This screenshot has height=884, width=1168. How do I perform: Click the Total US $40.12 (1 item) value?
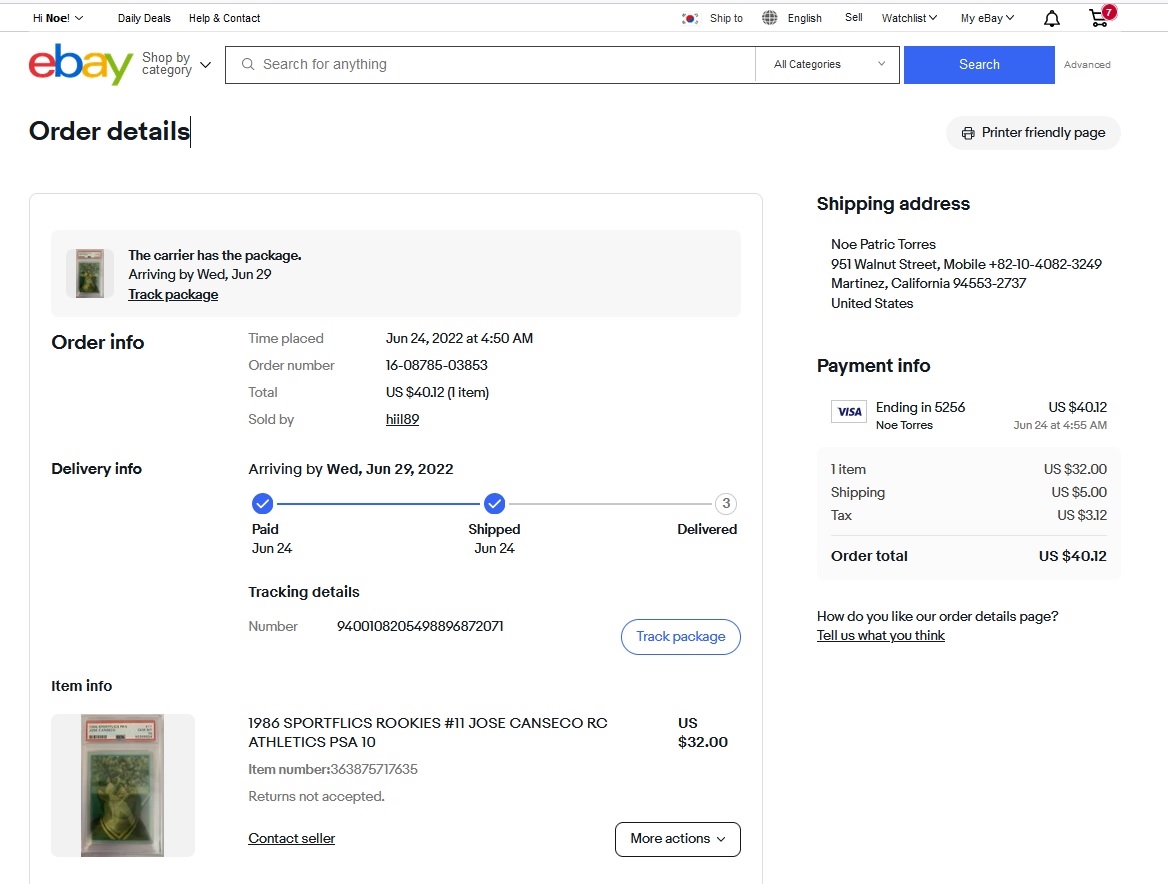(x=437, y=392)
